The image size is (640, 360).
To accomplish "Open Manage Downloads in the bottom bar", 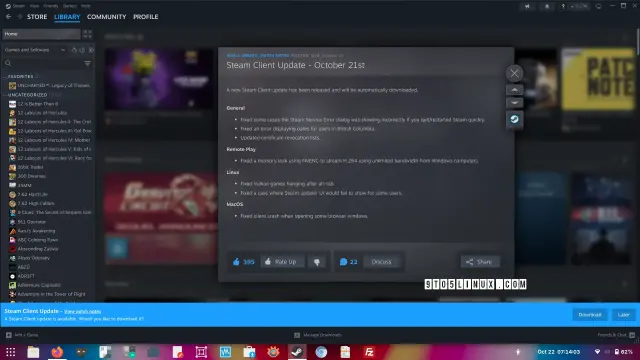I will point(318,335).
